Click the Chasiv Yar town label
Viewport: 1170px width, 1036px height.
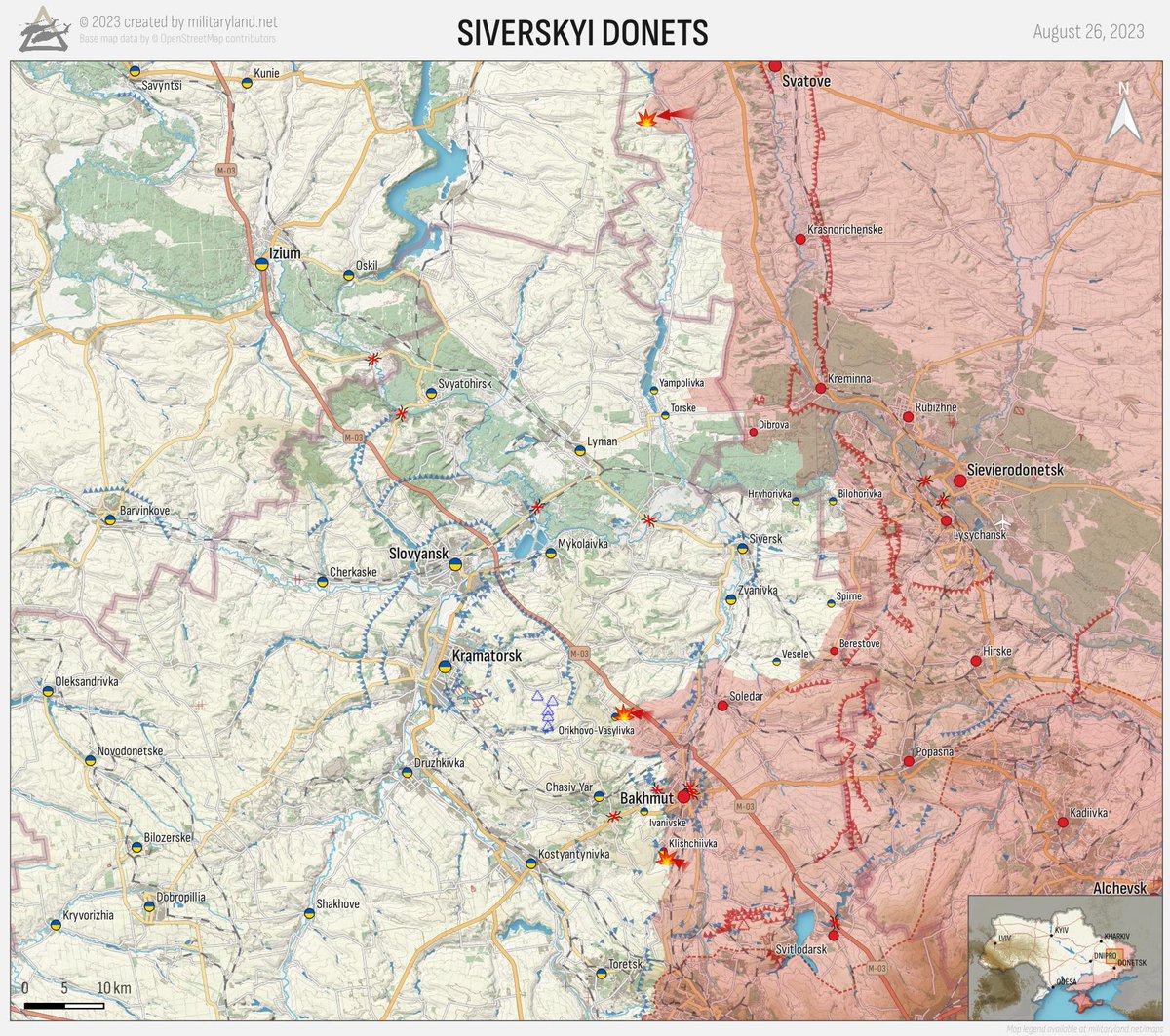[569, 787]
